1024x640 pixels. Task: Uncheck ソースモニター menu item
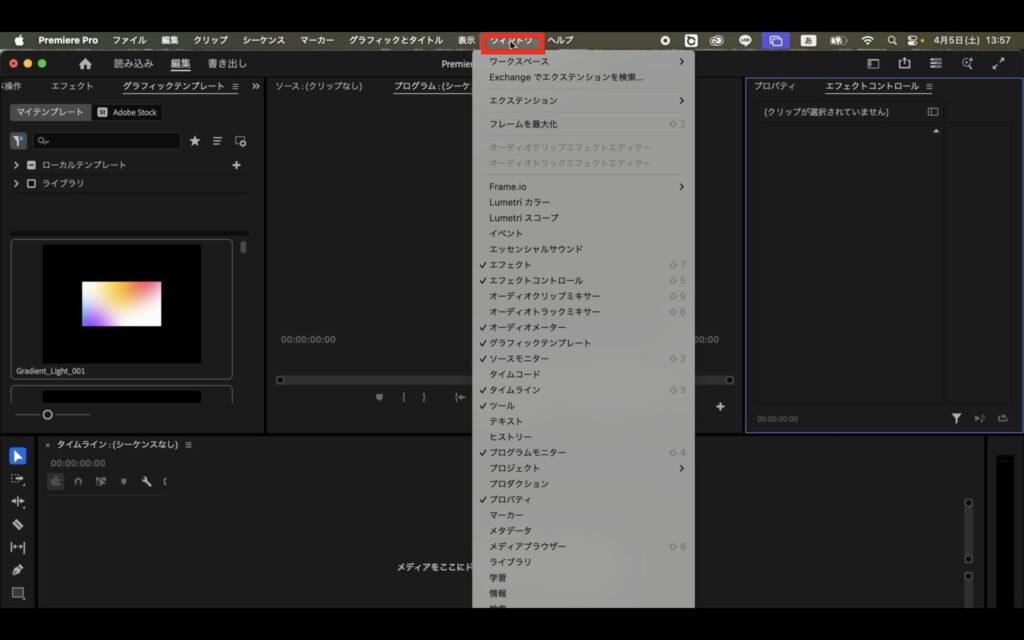tap(584, 359)
